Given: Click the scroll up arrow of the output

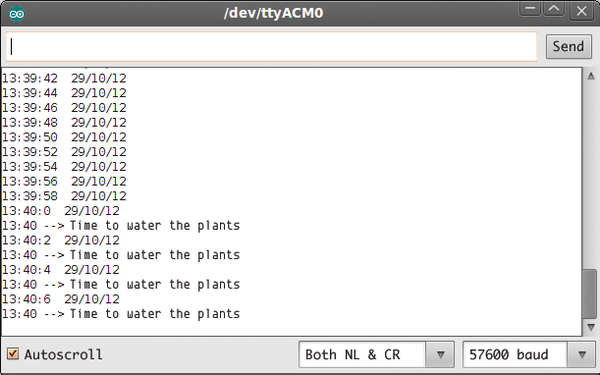Looking at the screenshot, I should click(x=591, y=76).
